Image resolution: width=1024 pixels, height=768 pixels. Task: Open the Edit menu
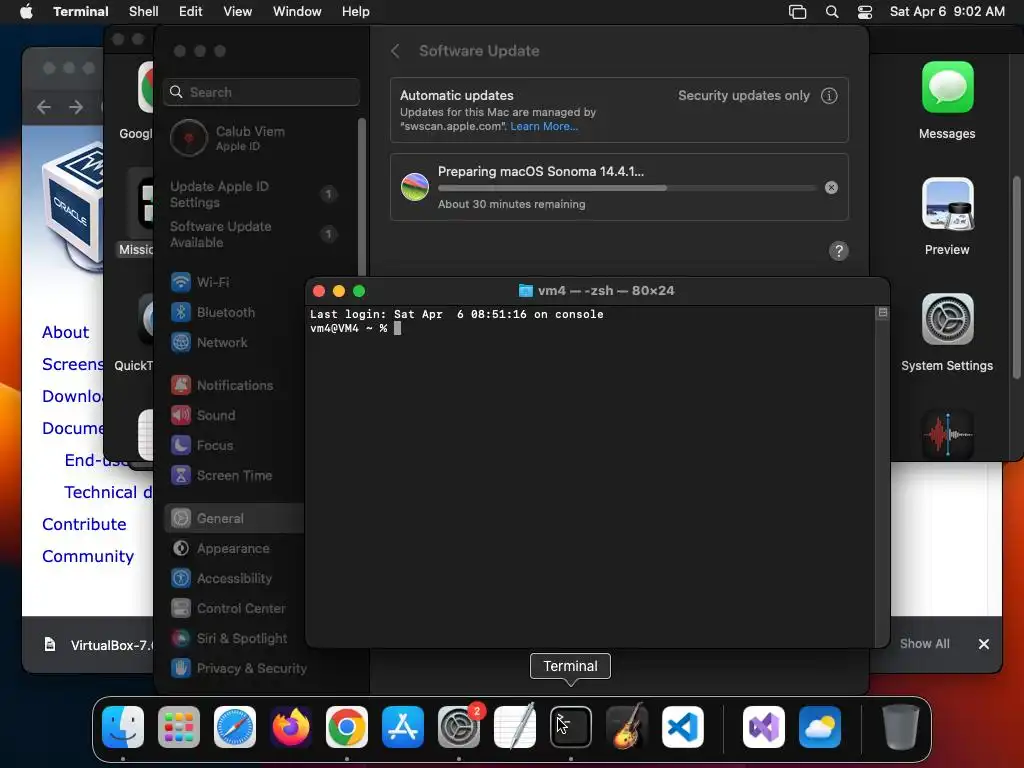pyautogui.click(x=191, y=12)
